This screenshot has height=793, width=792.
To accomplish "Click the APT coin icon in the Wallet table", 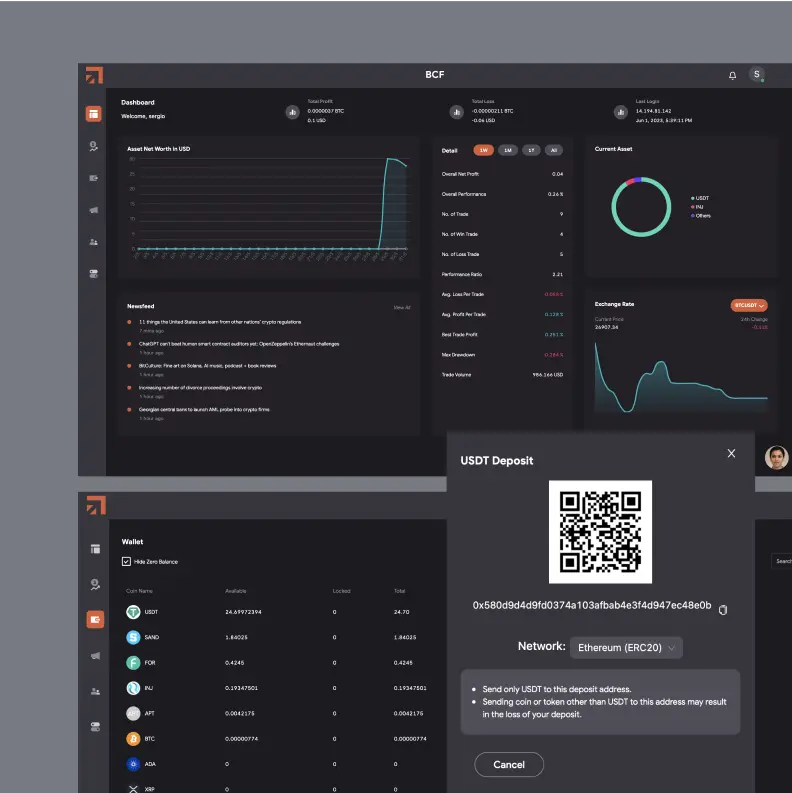I will point(133,713).
